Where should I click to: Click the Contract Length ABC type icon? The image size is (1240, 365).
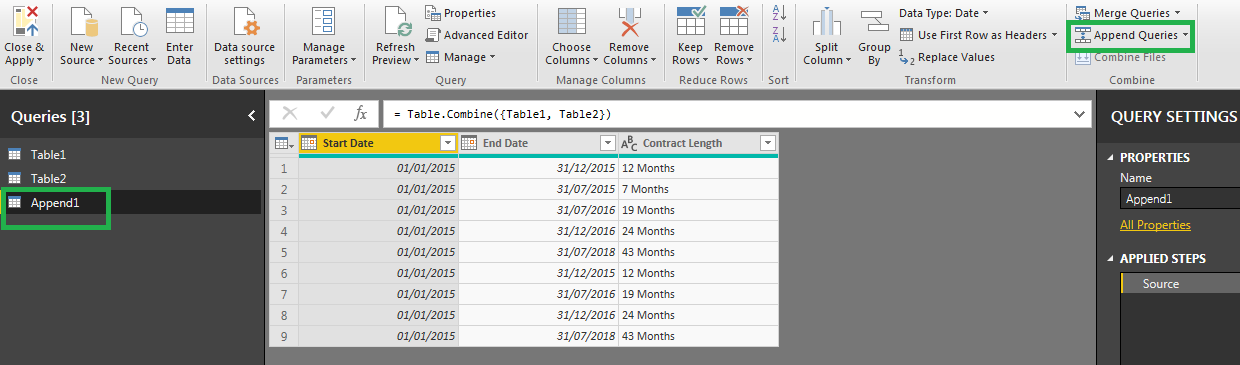click(x=629, y=143)
